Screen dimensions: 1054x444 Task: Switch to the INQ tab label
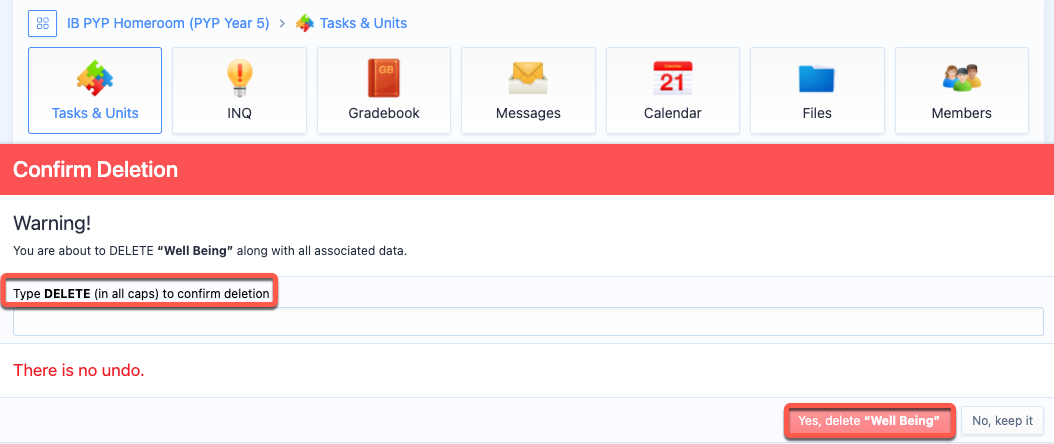point(239,113)
